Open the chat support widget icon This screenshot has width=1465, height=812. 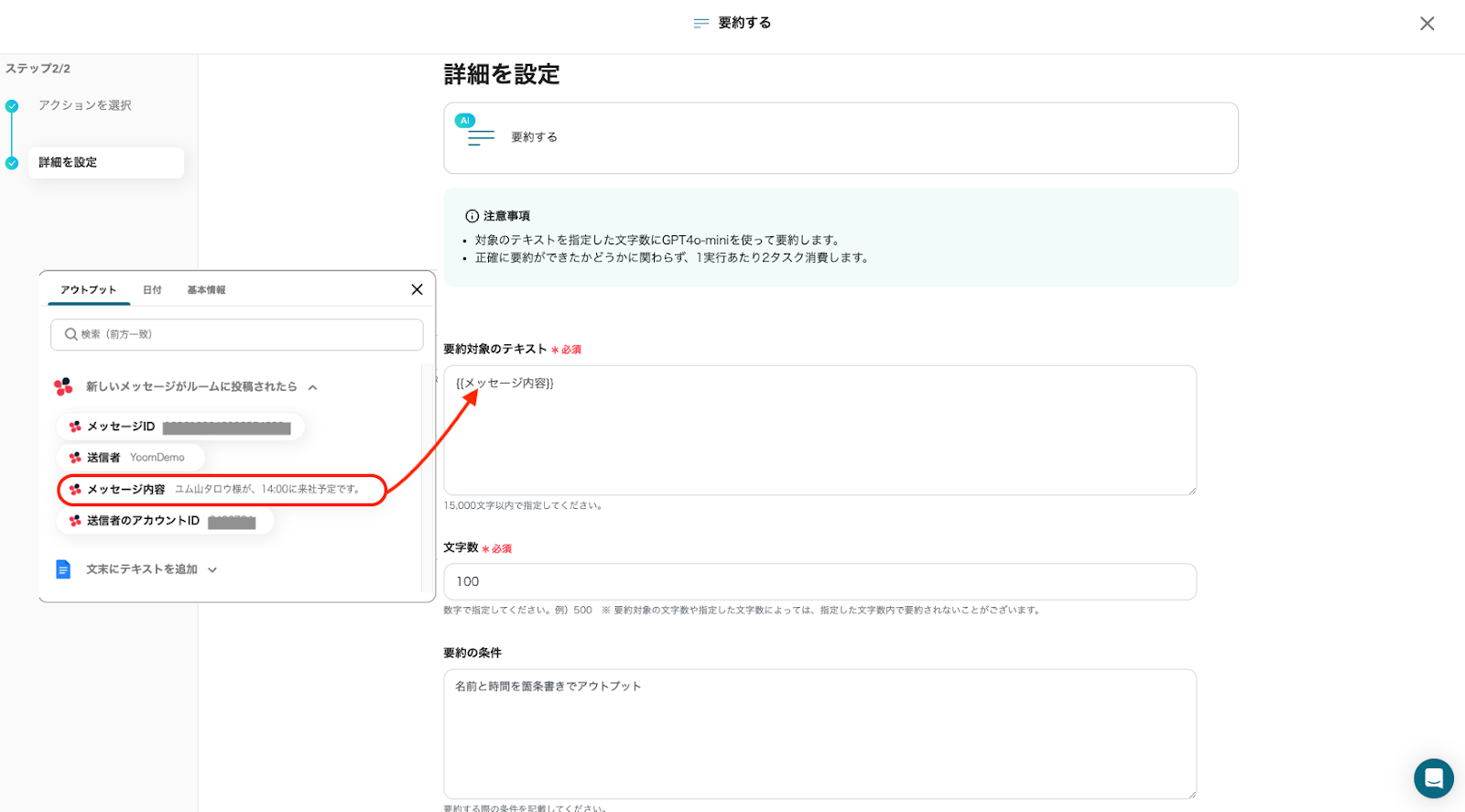(x=1434, y=778)
